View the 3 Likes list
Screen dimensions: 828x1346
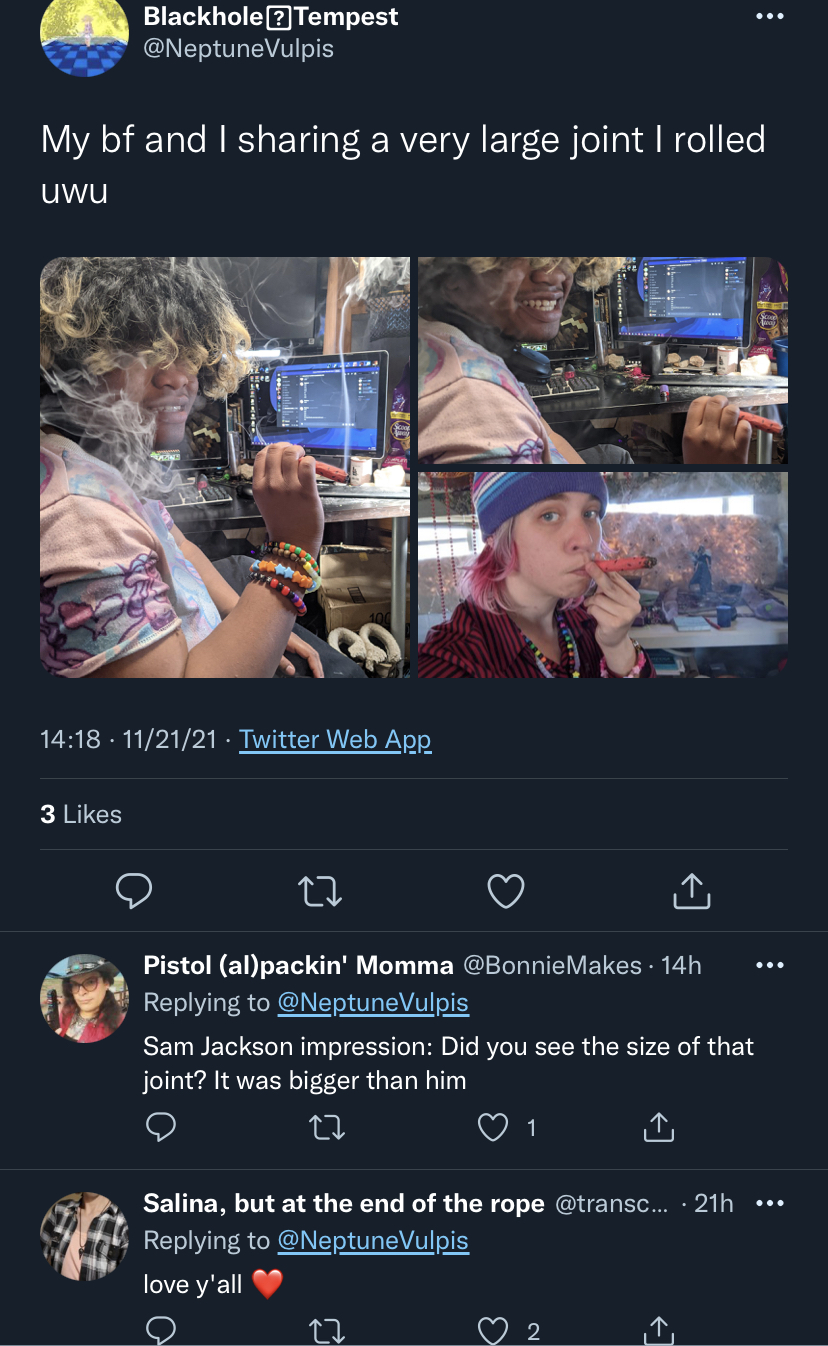coord(81,815)
